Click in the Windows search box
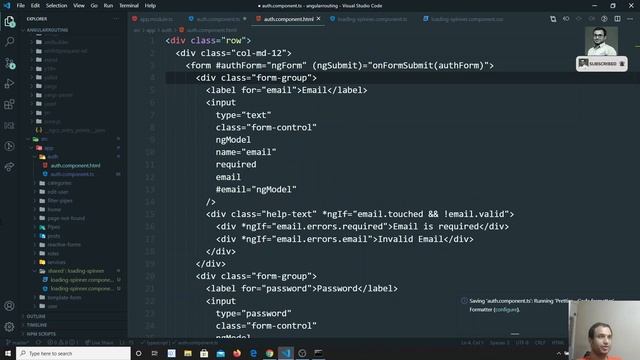The width and height of the screenshot is (640, 360). [73, 353]
